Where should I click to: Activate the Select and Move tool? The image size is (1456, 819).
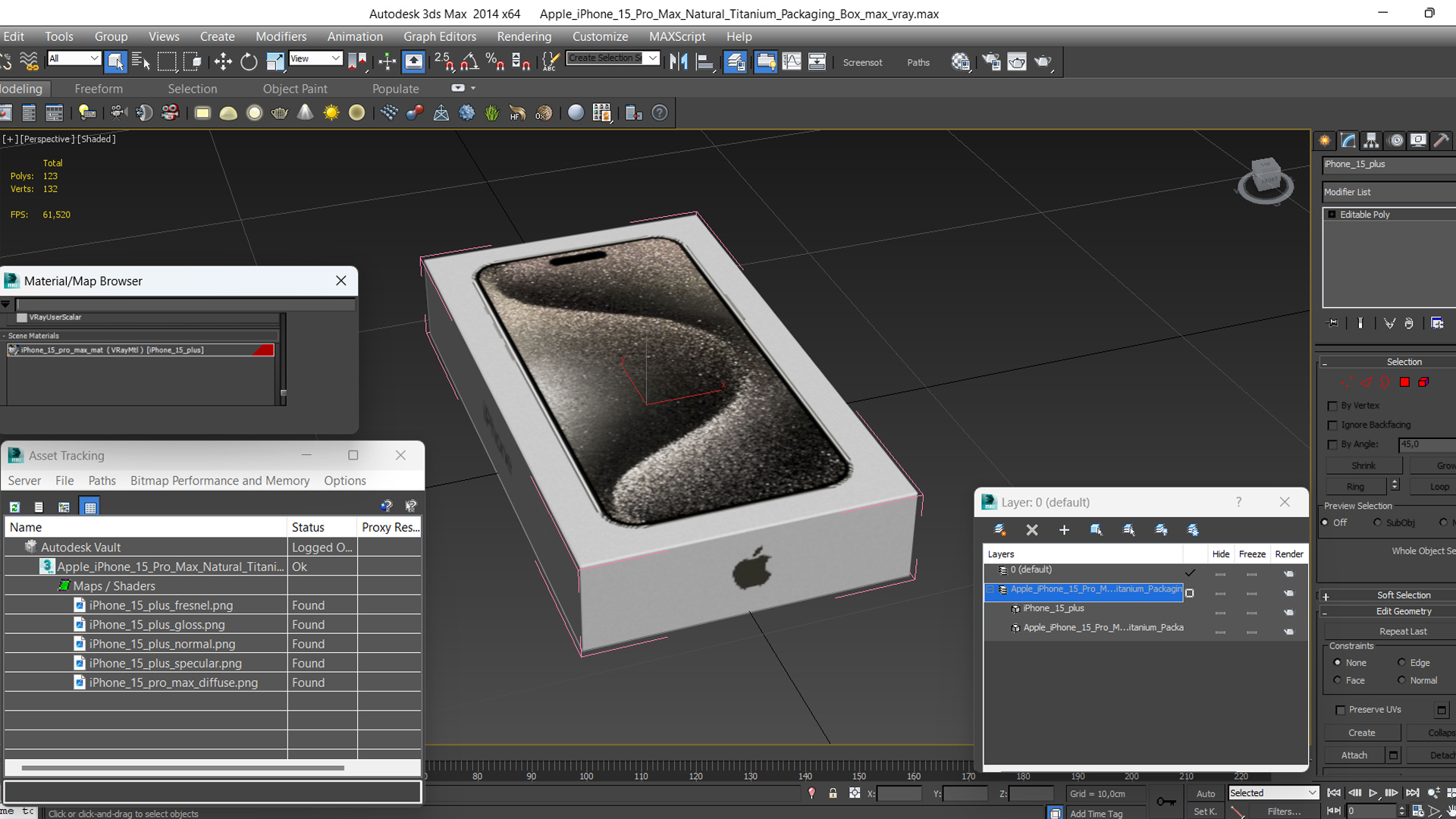223,61
